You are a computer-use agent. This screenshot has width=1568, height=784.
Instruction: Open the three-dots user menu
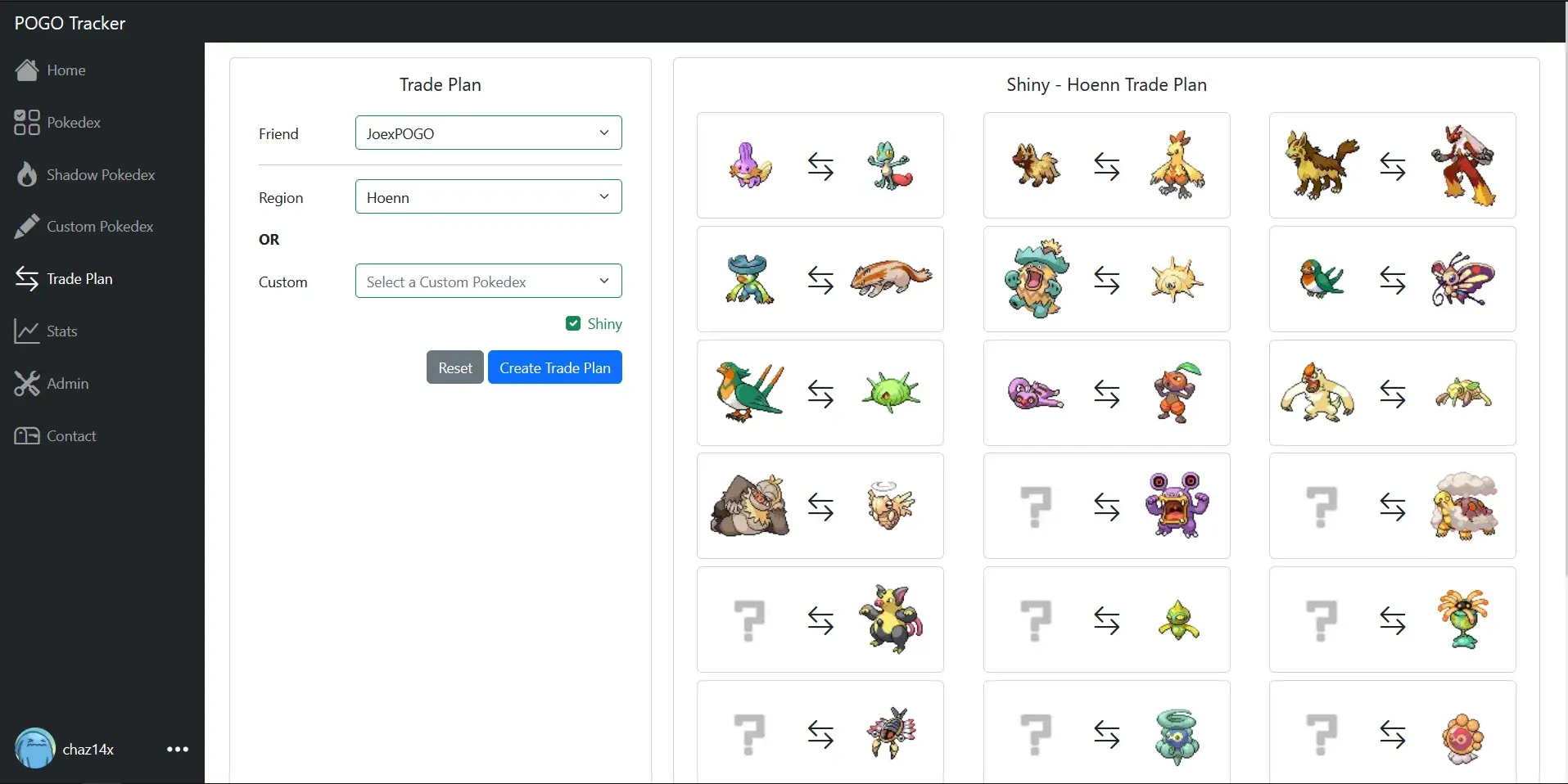tap(178, 749)
